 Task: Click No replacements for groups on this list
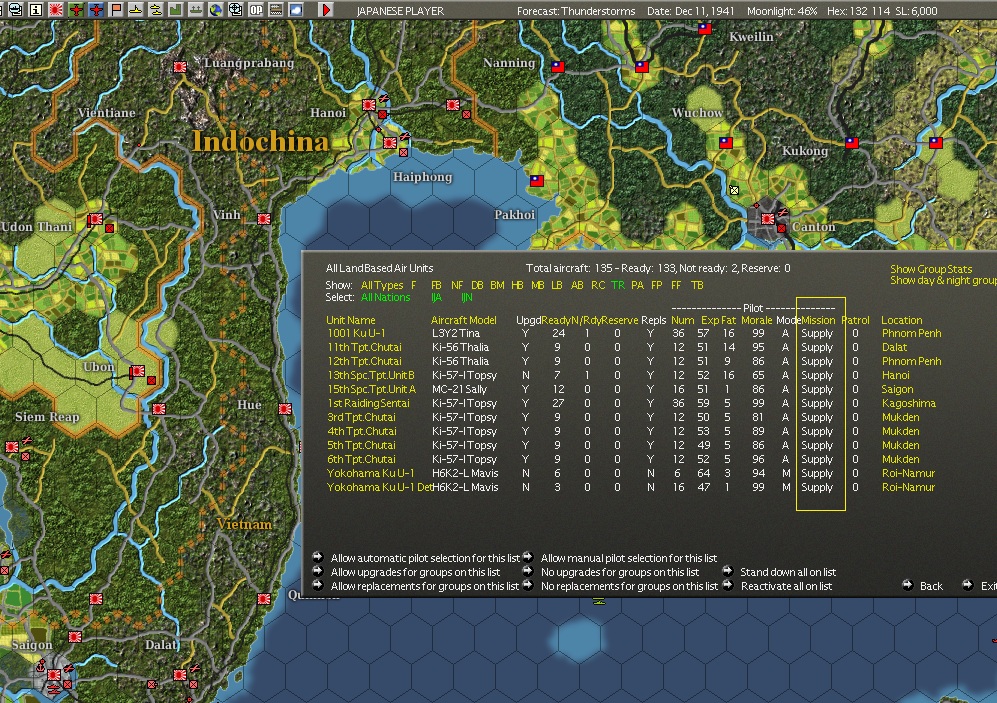(629, 586)
